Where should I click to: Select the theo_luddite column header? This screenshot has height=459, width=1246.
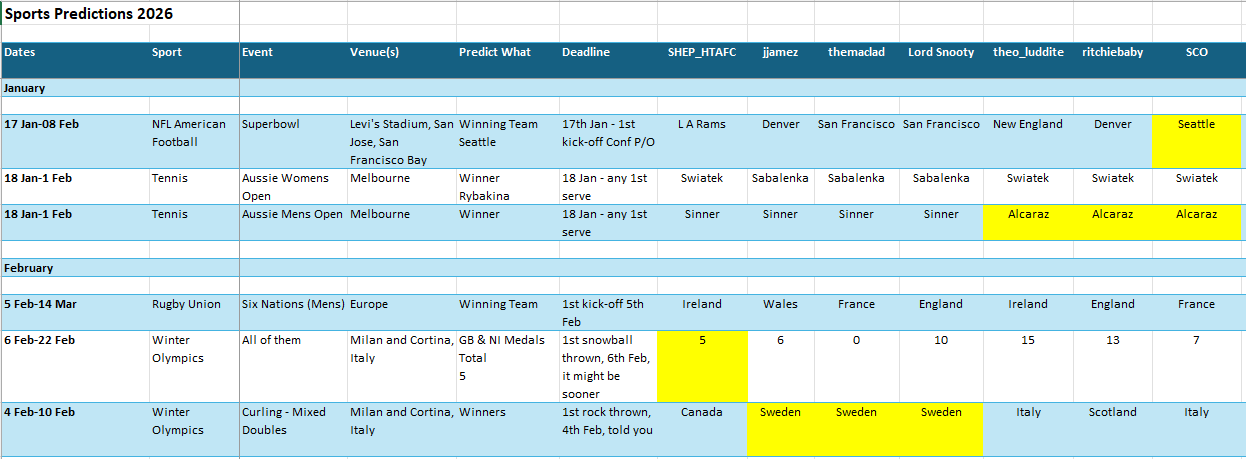tap(1027, 59)
